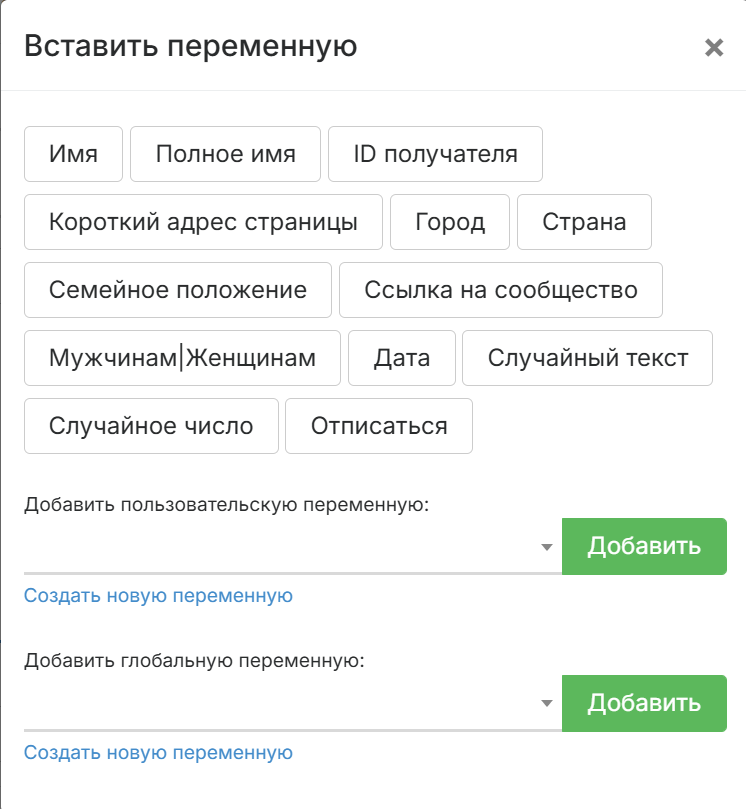This screenshot has width=746, height=809.
Task: Insert the Дата variable
Action: [x=402, y=358]
